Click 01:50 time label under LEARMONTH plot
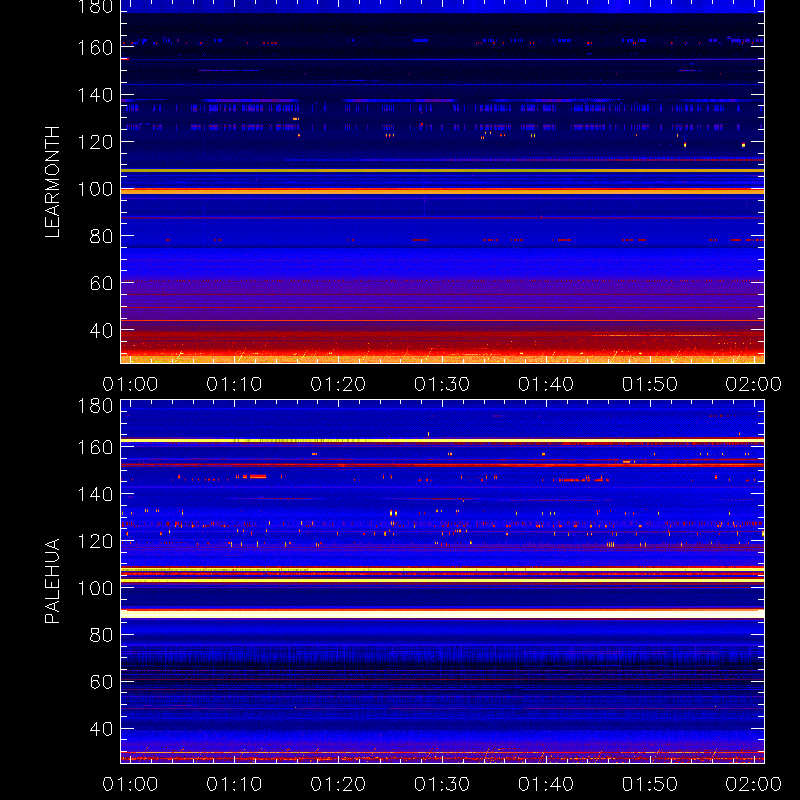This screenshot has height=800, width=800. click(650, 384)
